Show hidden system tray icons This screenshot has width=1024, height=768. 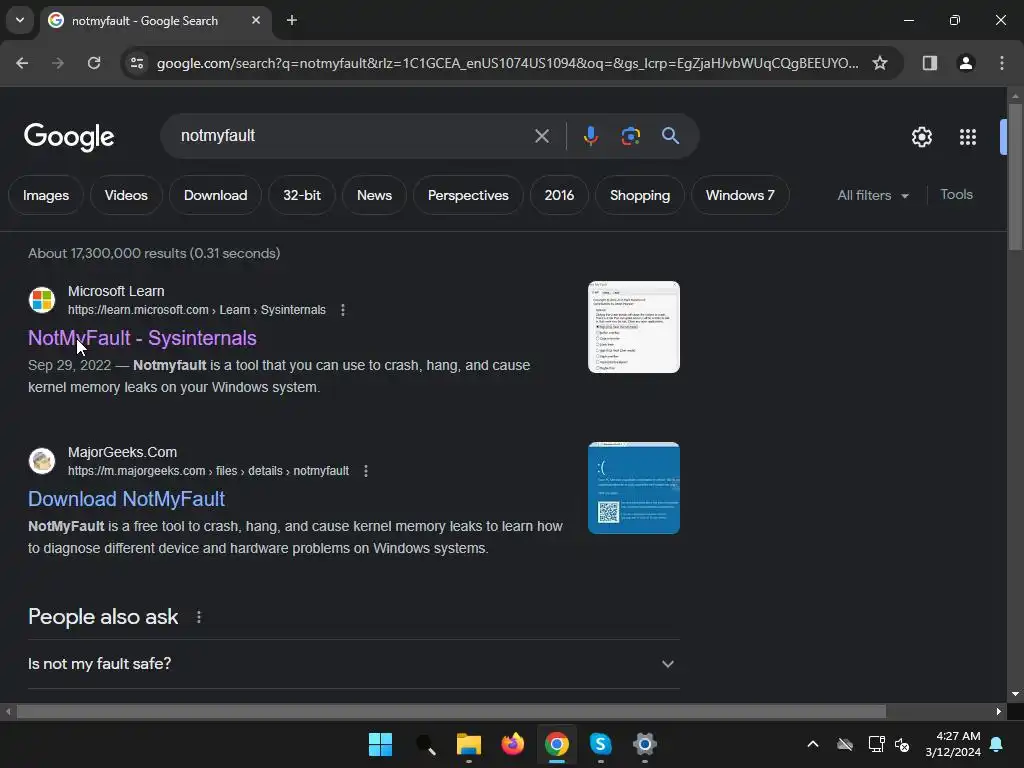[x=813, y=744]
